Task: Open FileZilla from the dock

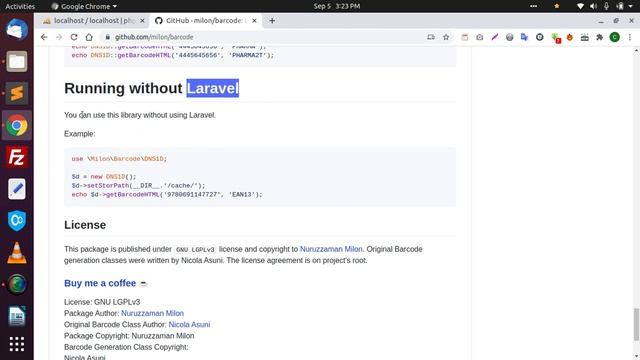Action: [17, 157]
